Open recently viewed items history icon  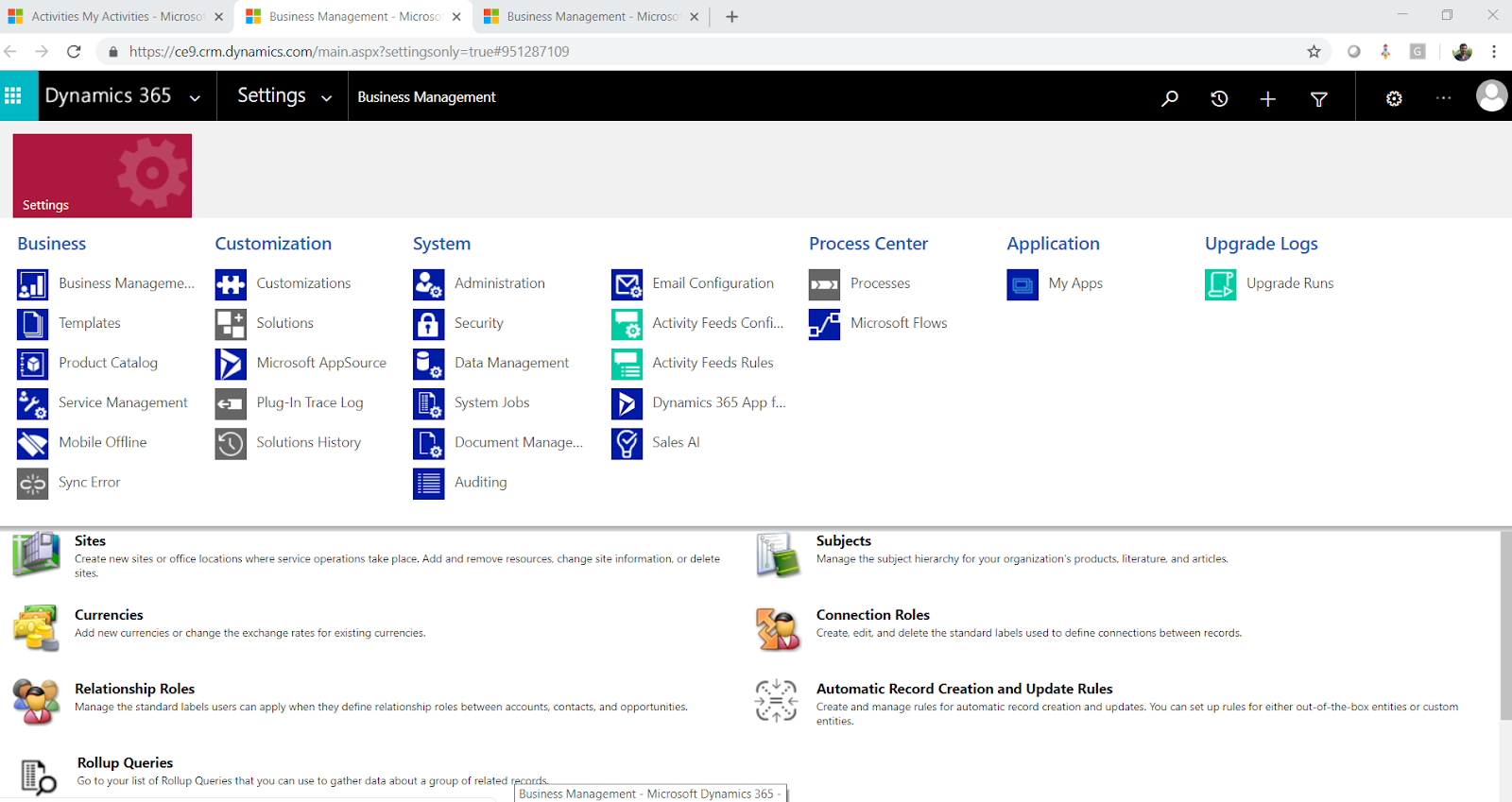coord(1219,97)
